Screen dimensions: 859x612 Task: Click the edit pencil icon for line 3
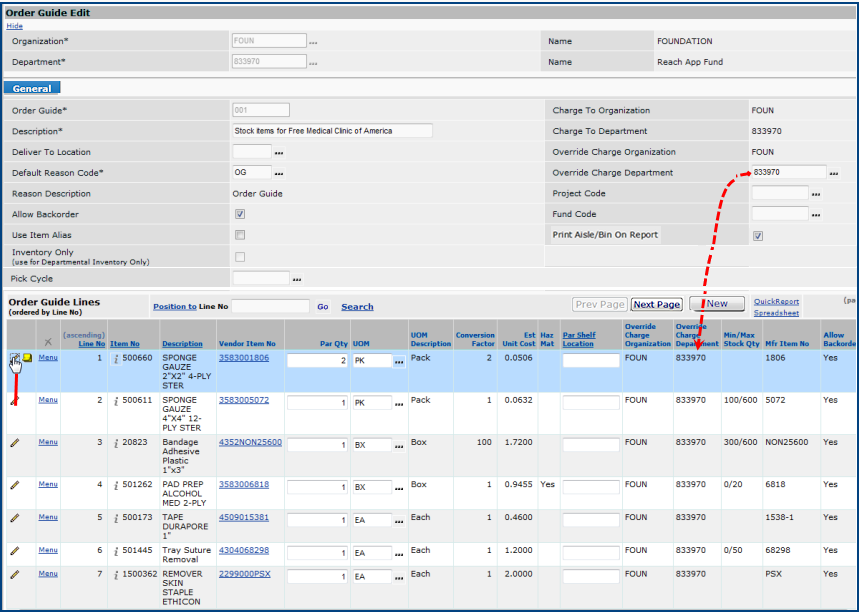pos(14,442)
